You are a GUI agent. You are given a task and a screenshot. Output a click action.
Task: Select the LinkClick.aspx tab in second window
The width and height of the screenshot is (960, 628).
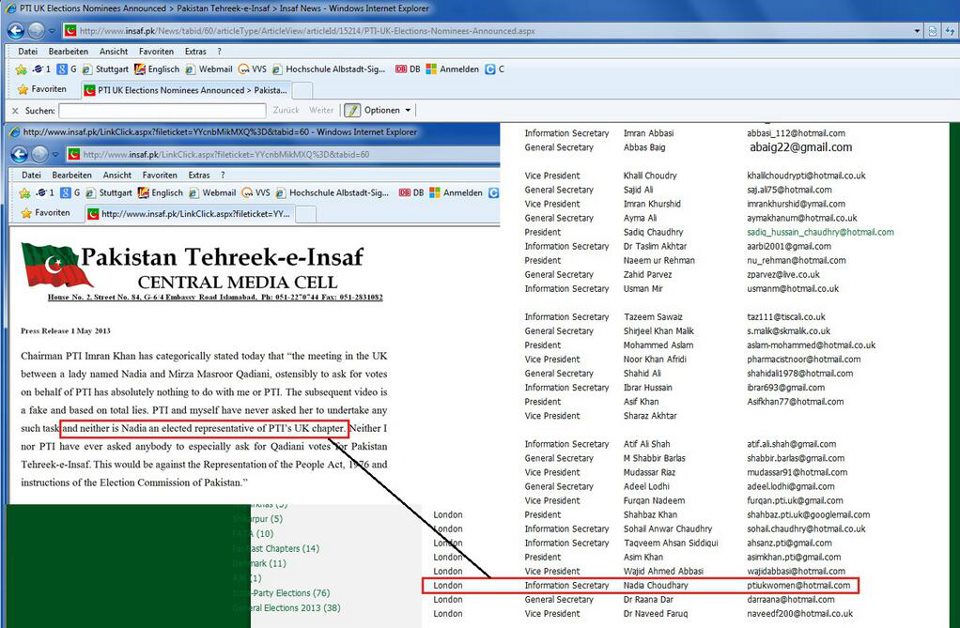190,214
